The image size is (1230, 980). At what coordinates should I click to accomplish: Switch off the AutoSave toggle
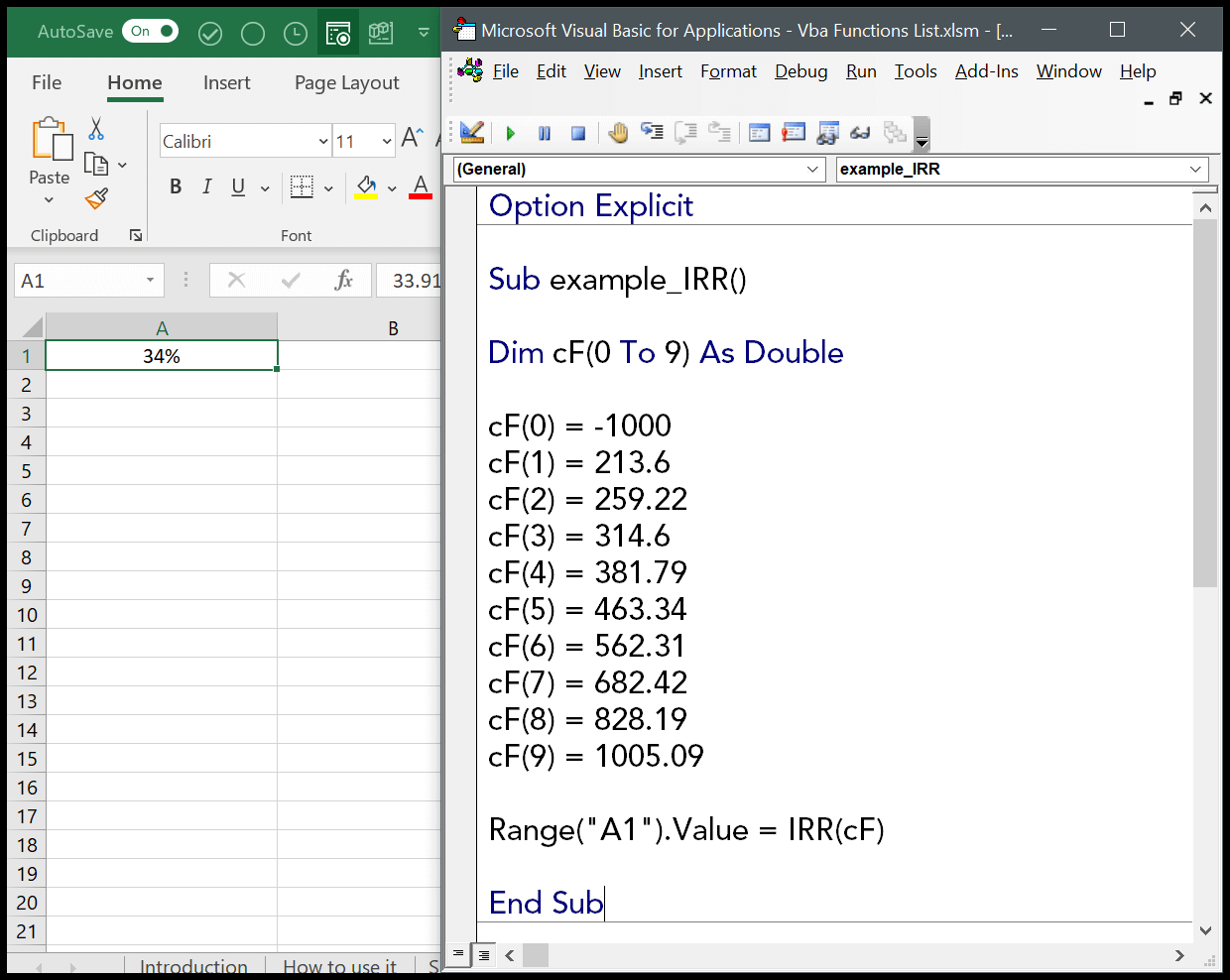coord(150,32)
